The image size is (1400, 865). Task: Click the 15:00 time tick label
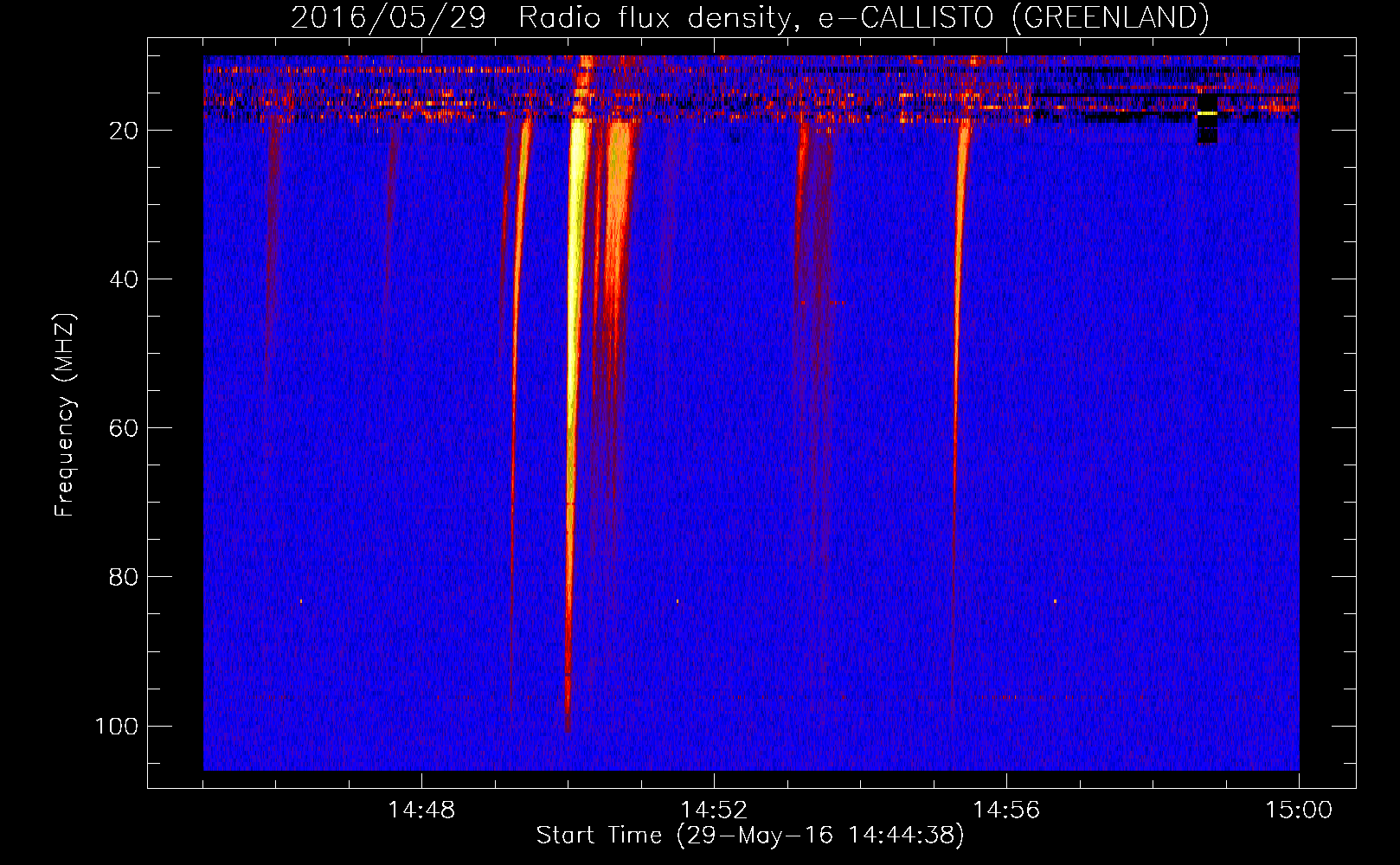(1299, 811)
